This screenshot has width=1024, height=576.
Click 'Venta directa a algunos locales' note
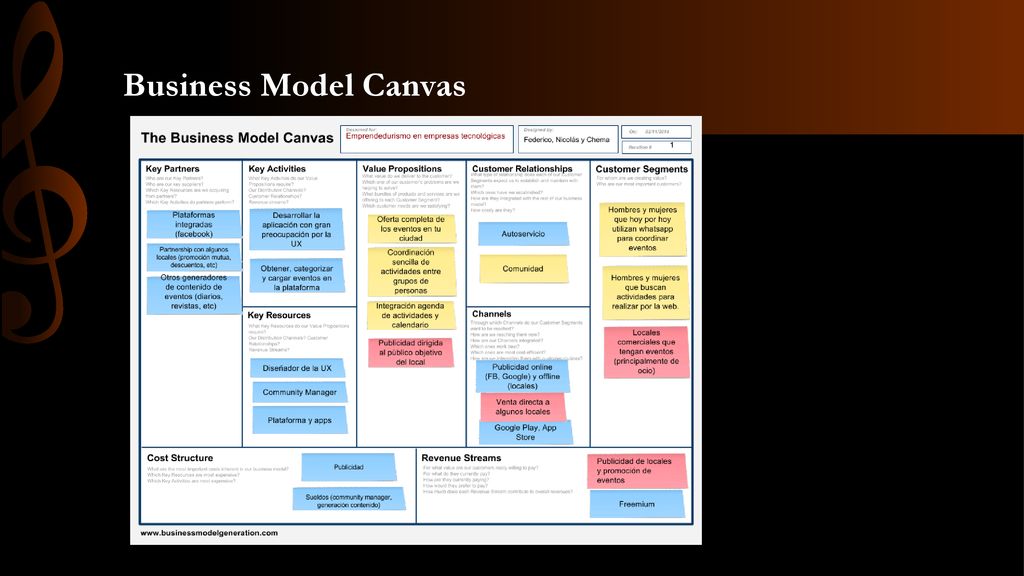pos(522,407)
